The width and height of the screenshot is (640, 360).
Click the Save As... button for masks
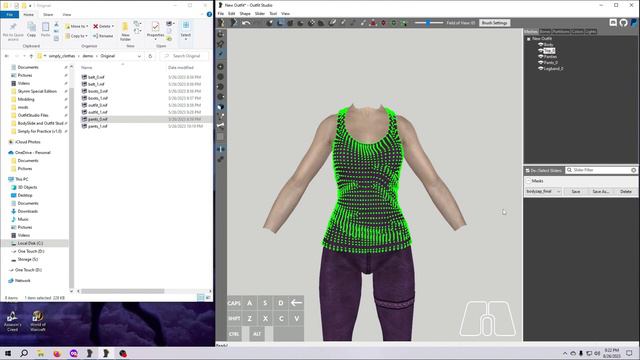pyautogui.click(x=600, y=191)
